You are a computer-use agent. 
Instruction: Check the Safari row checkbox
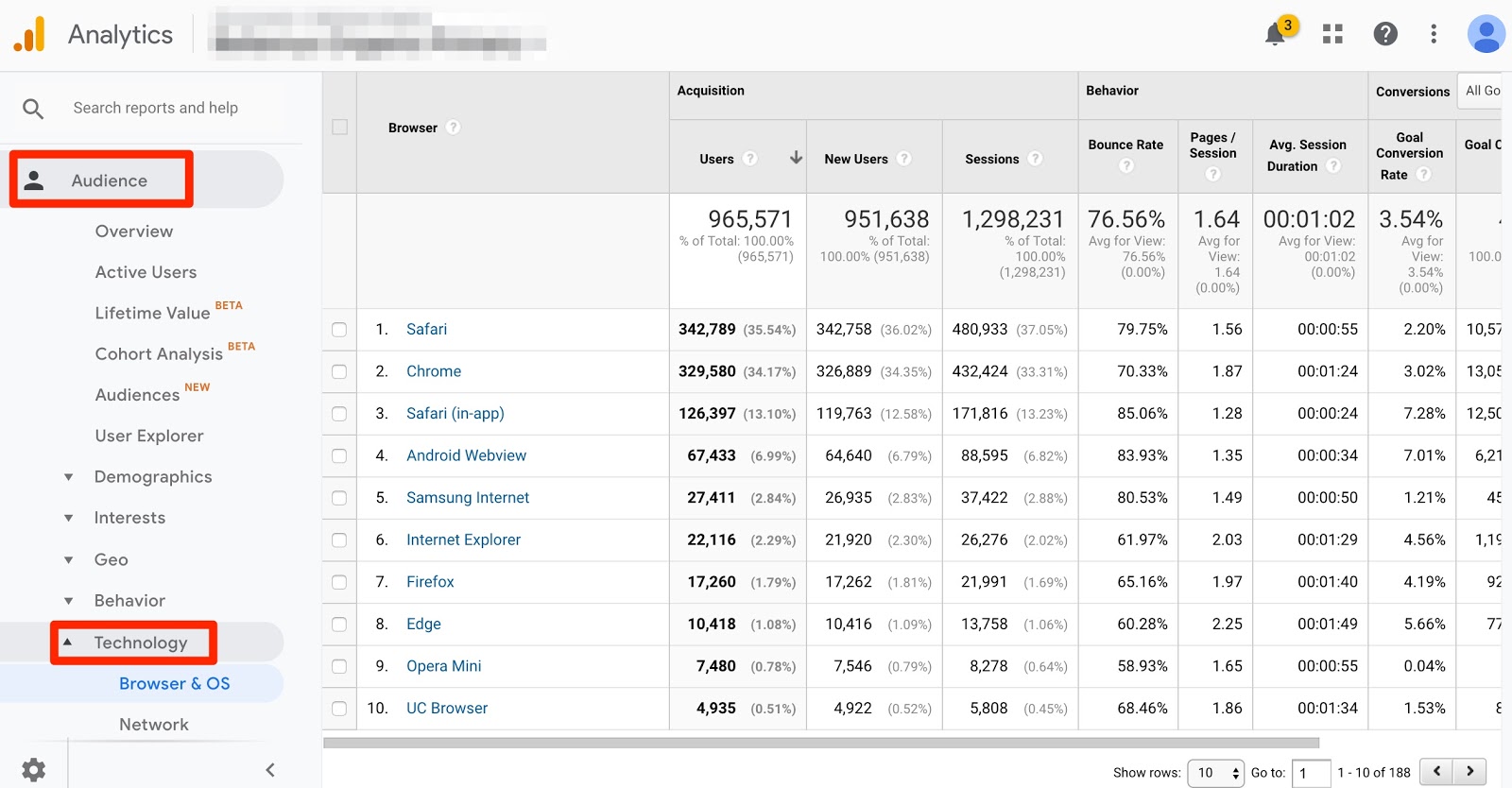click(339, 330)
